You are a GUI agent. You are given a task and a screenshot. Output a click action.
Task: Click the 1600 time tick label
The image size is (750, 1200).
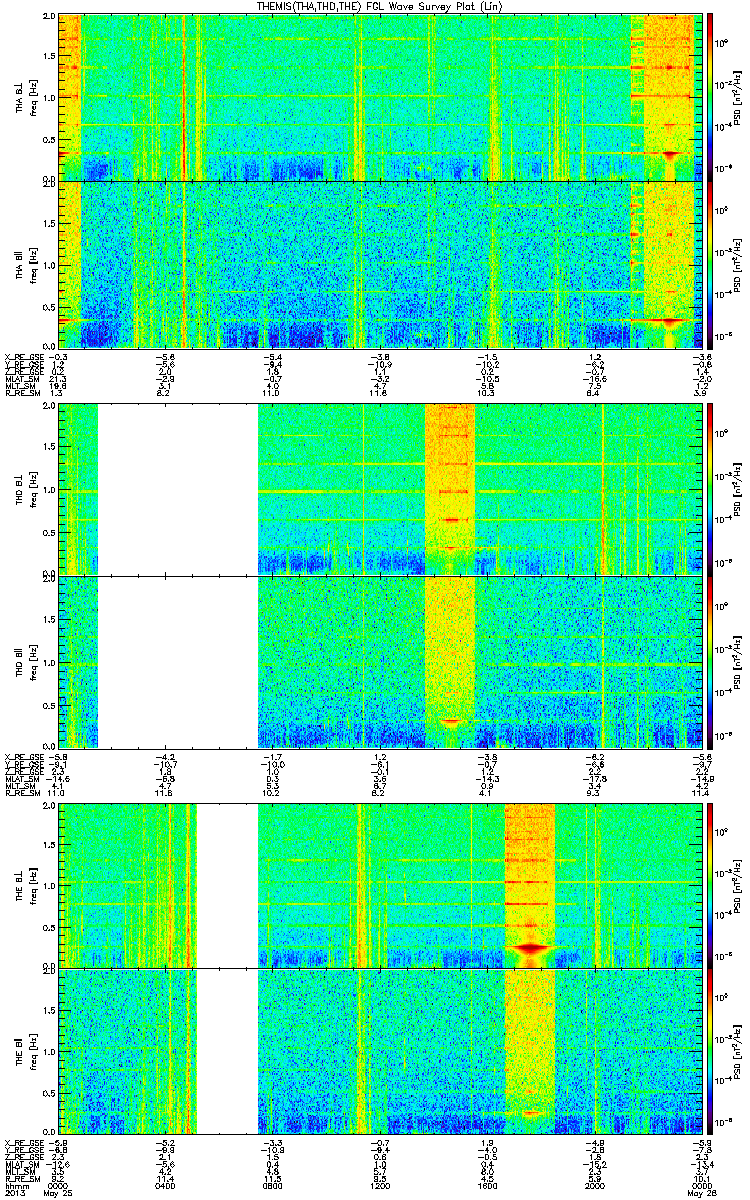pyautogui.click(x=486, y=1186)
